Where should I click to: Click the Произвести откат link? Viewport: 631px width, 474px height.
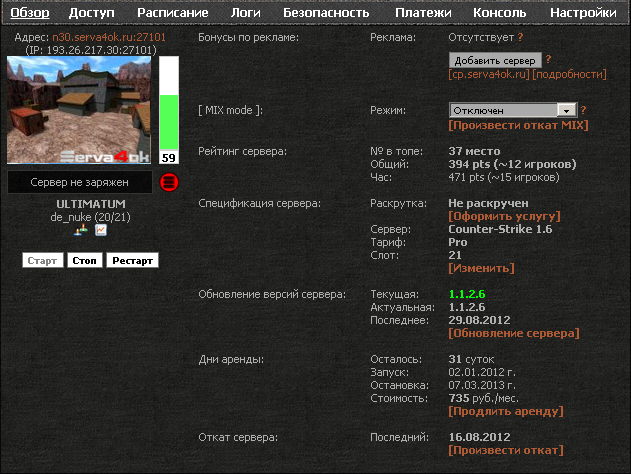tap(506, 450)
